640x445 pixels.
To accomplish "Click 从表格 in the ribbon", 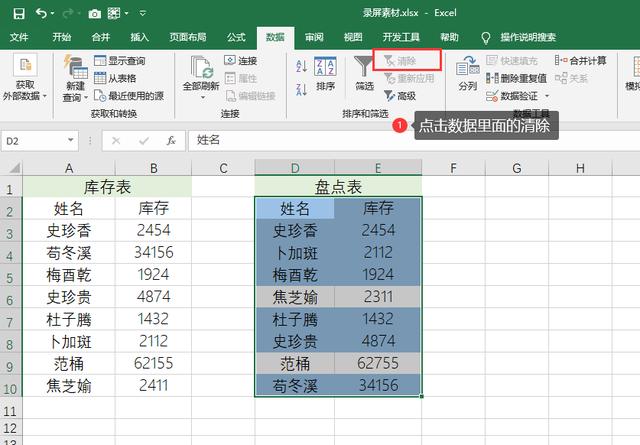I will [x=115, y=78].
